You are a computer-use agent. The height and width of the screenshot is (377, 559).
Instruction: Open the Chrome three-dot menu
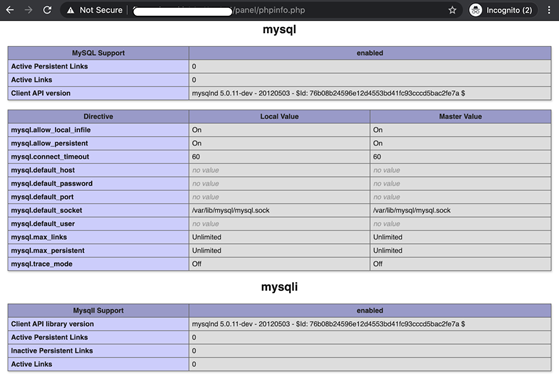pyautogui.click(x=549, y=10)
